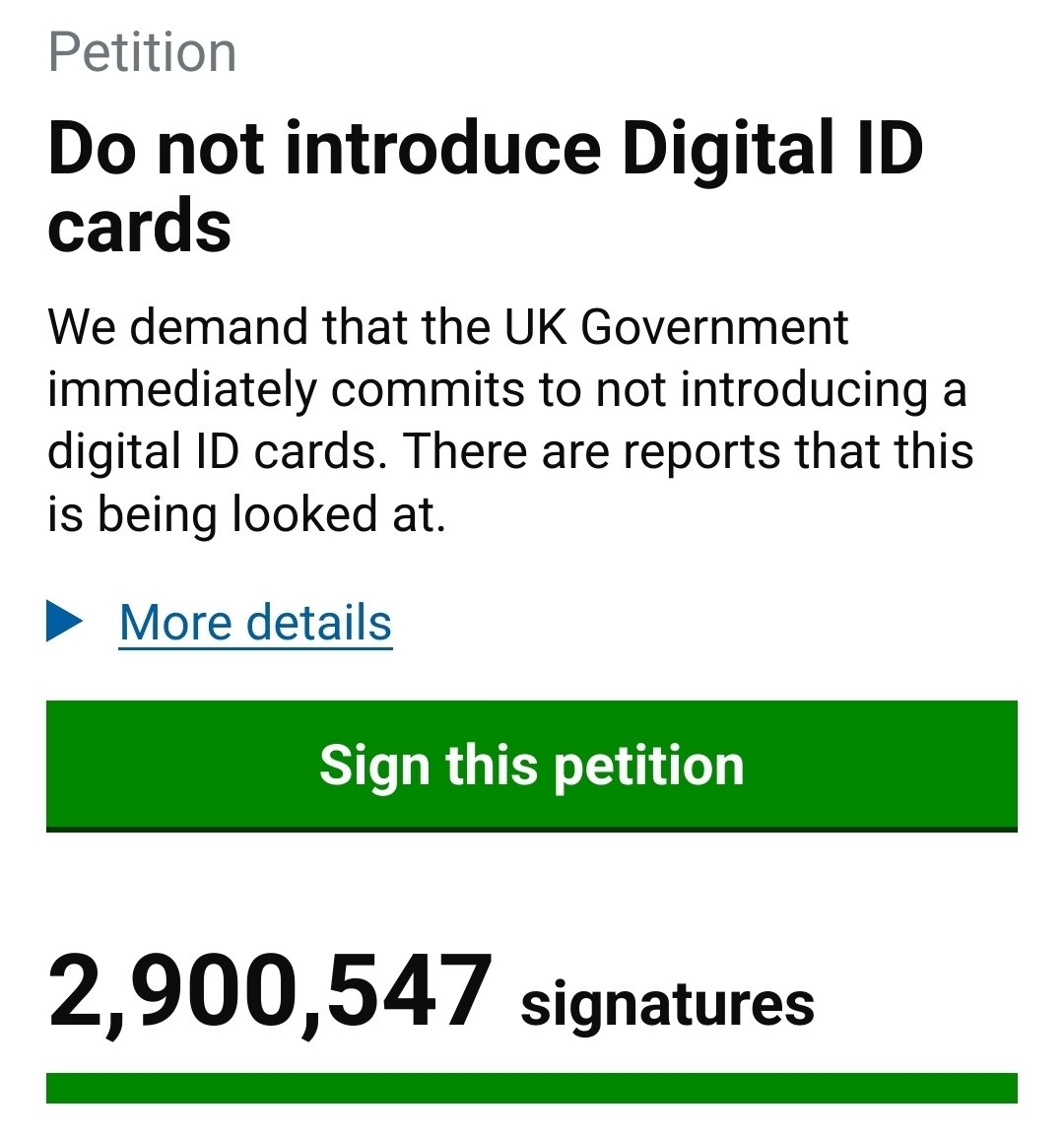The image size is (1064, 1138).
Task: Click the word introducing in the description
Action: click(x=804, y=389)
